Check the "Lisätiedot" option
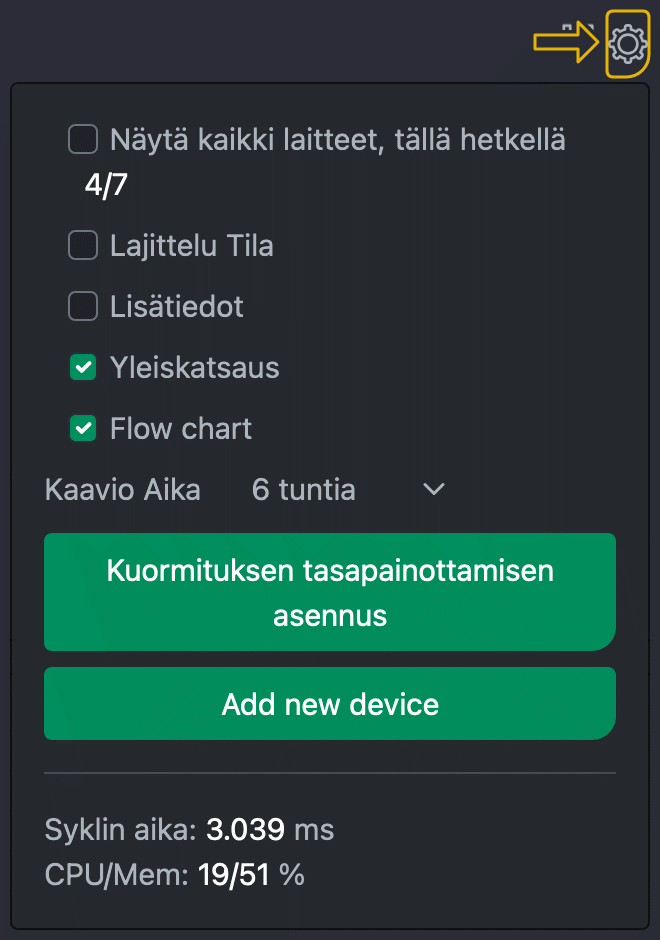 coord(82,306)
